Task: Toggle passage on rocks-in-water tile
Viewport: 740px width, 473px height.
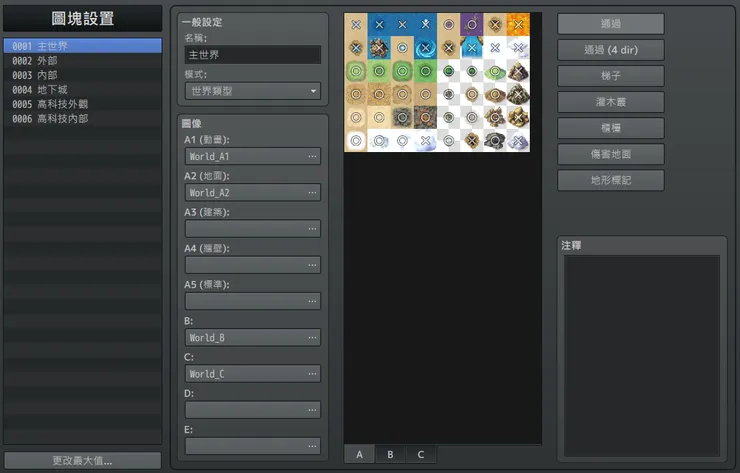Action: click(x=379, y=48)
